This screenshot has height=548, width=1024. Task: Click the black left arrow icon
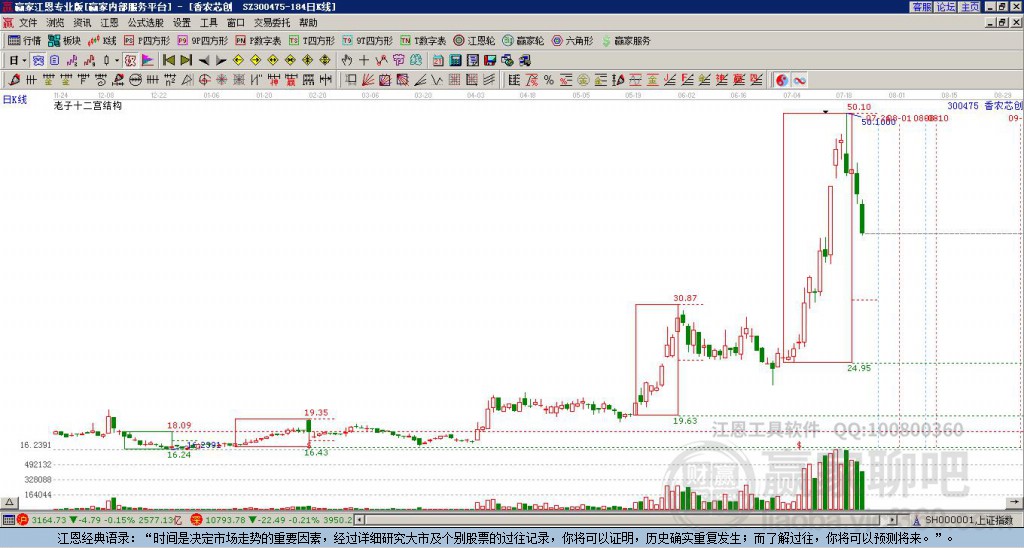[x=204, y=61]
